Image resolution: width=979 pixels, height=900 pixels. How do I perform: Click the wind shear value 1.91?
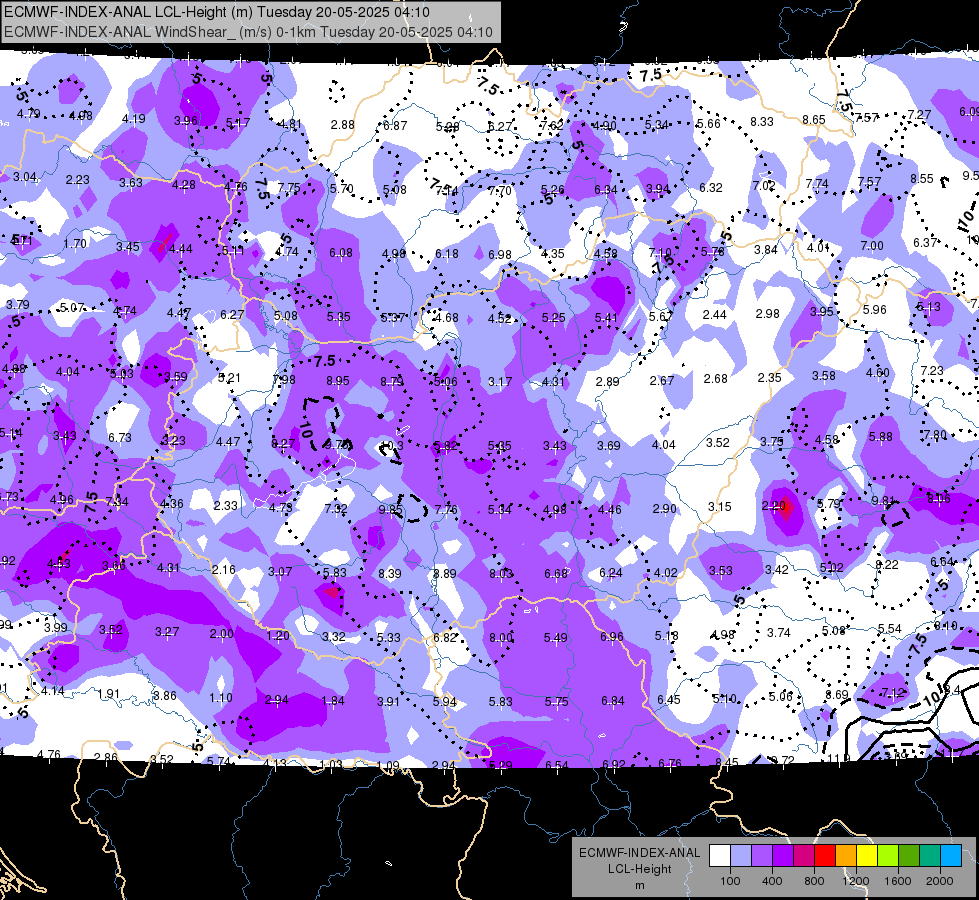[109, 693]
